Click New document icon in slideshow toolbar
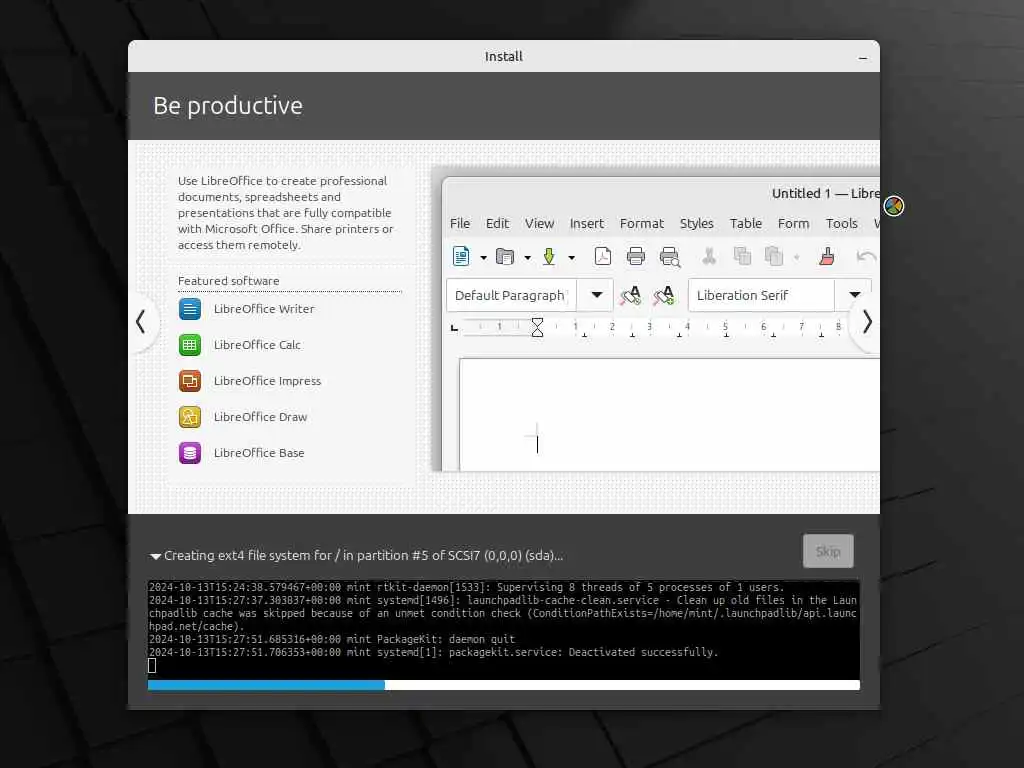This screenshot has width=1024, height=768. tap(461, 257)
